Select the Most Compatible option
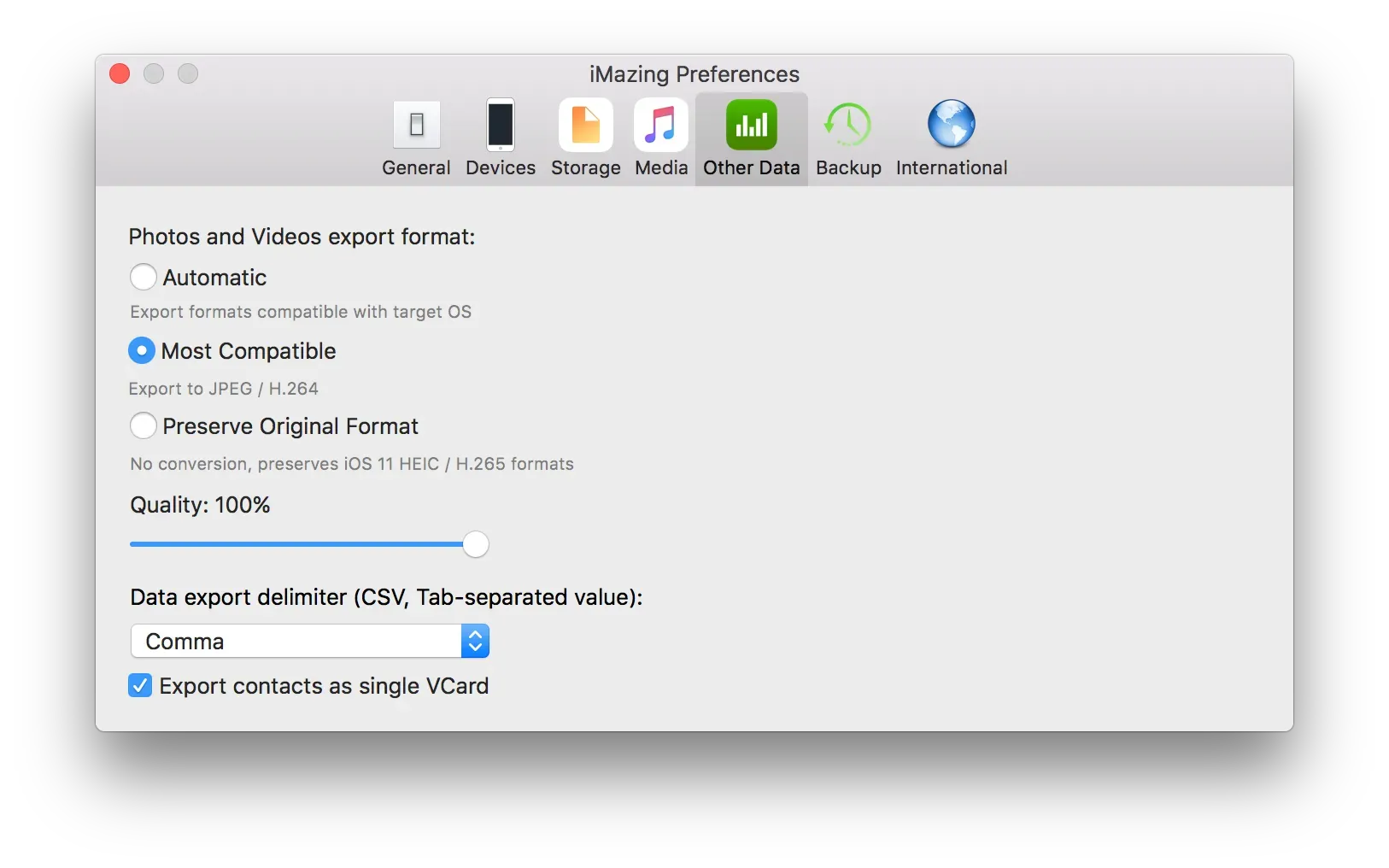 click(x=142, y=350)
